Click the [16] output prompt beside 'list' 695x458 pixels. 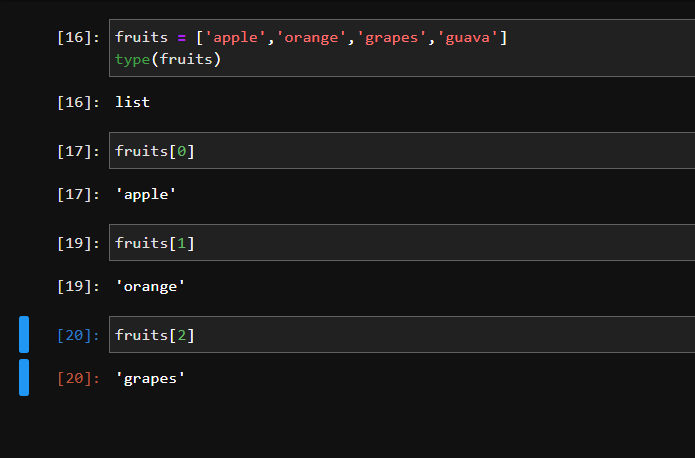tap(78, 102)
